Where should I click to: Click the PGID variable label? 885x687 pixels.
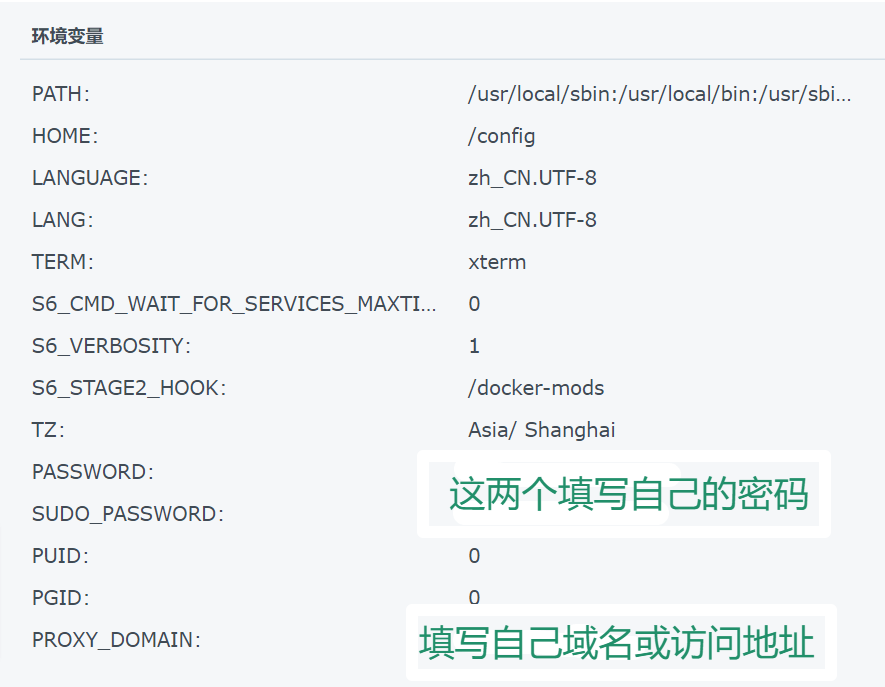click(x=60, y=598)
